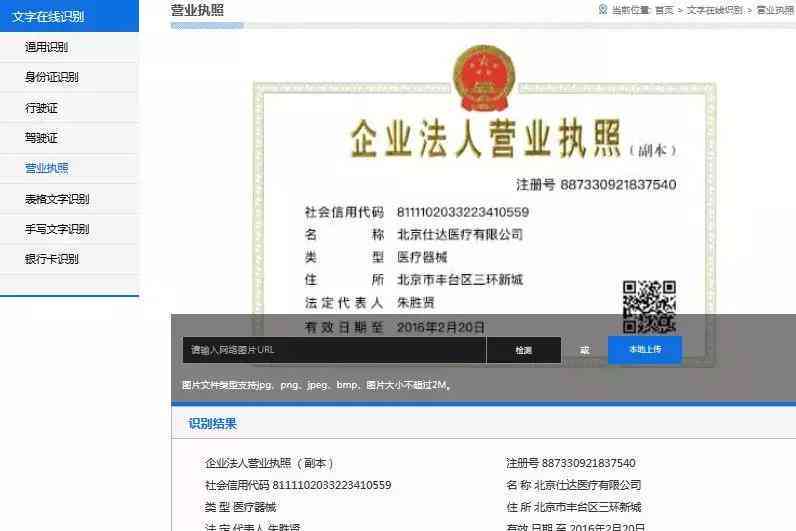
Task: Select result text 类型 医疗器械
Action: (x=241, y=507)
